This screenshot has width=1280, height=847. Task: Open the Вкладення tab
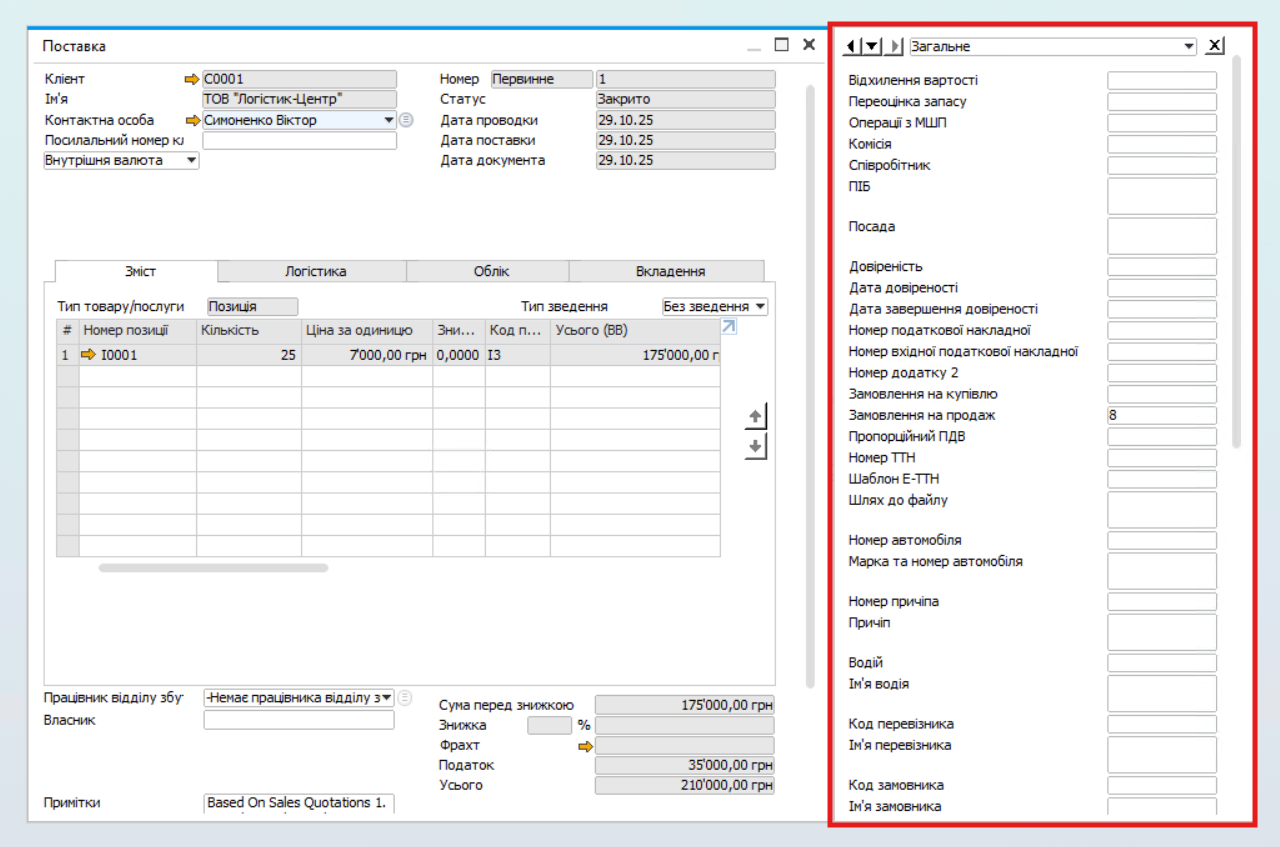pyautogui.click(x=669, y=271)
